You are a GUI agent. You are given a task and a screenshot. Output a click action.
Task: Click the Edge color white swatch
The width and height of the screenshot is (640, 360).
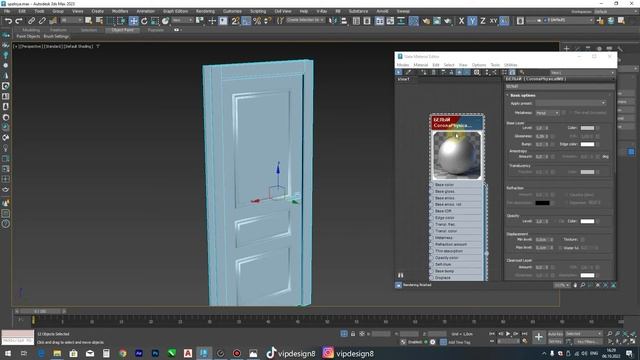point(587,144)
